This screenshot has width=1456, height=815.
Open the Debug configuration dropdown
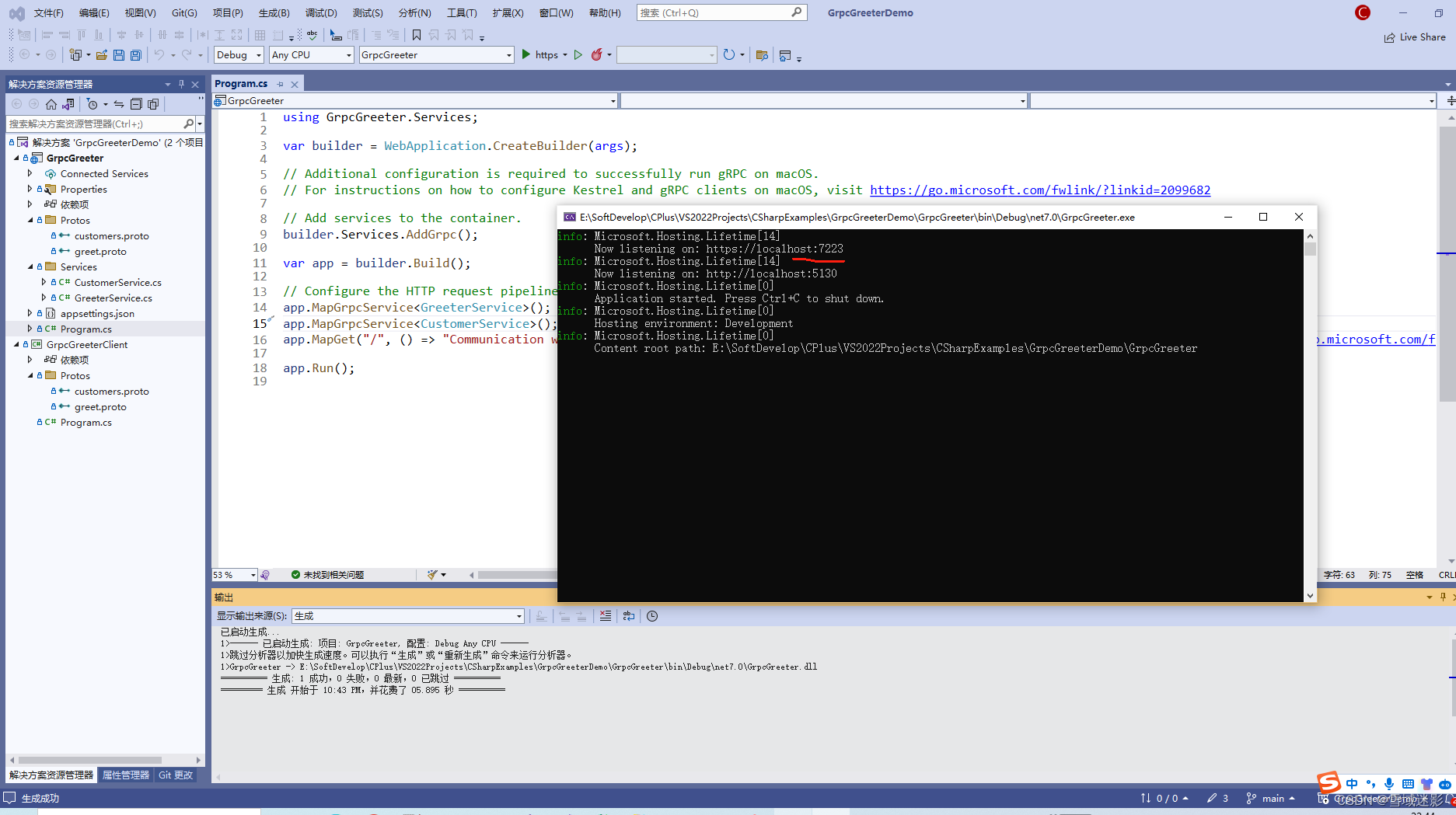pos(239,54)
